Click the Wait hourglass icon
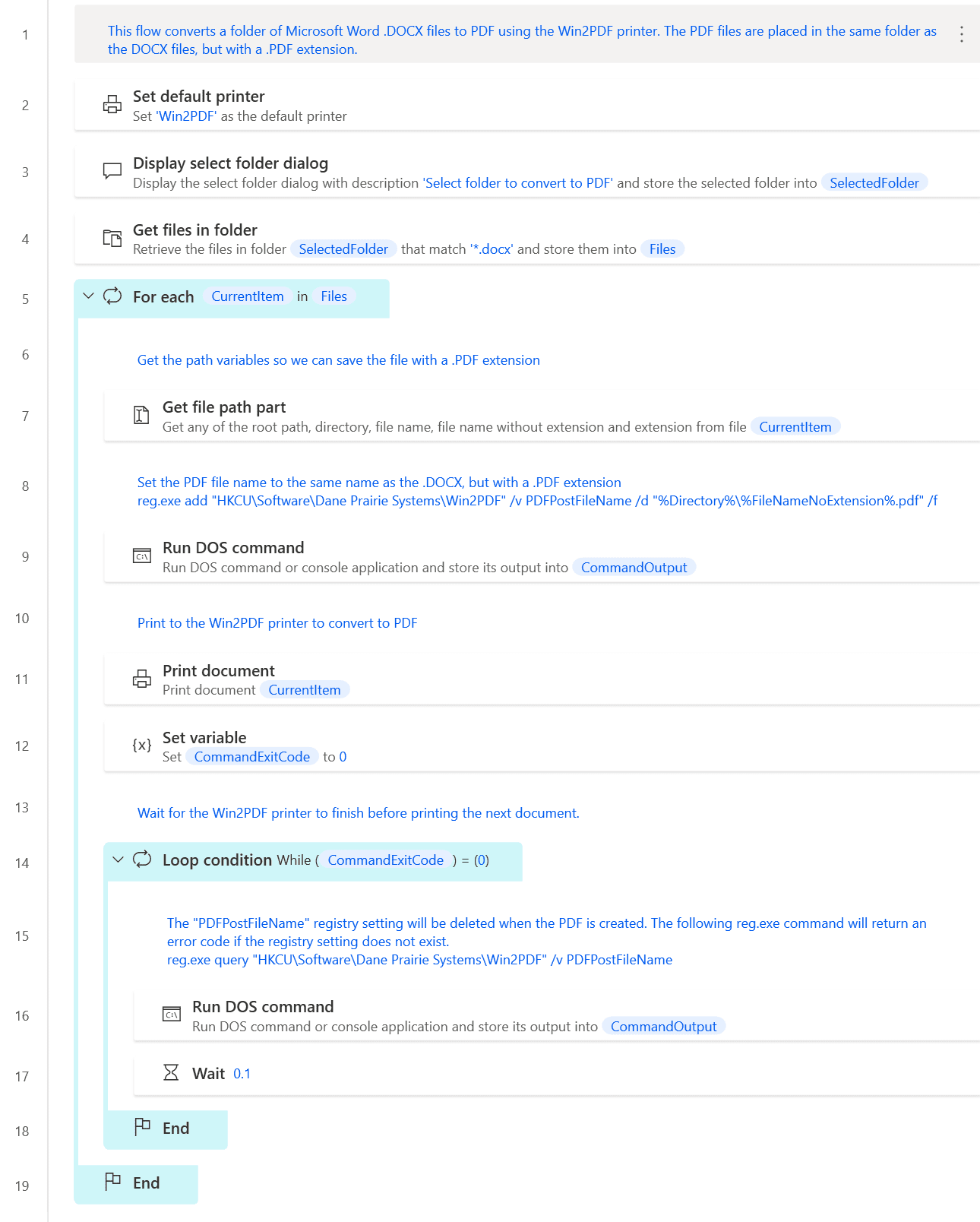980x1222 pixels. click(171, 1072)
